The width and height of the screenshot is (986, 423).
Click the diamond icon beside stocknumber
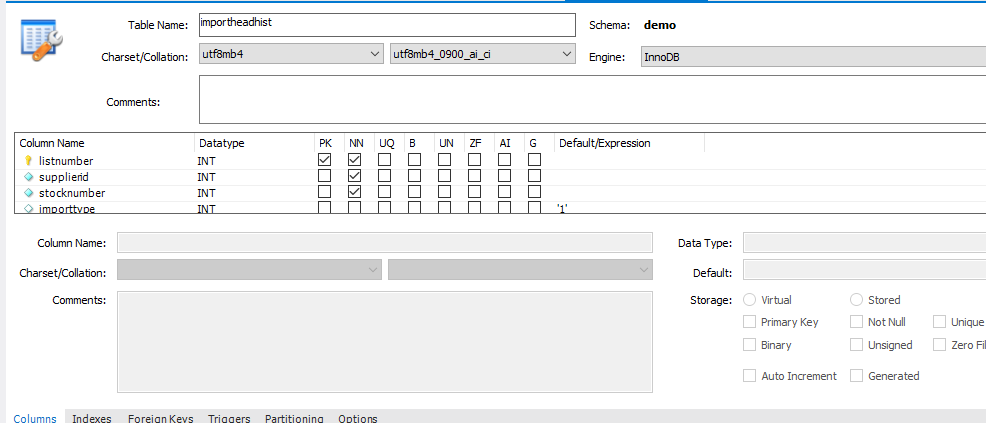coord(28,192)
